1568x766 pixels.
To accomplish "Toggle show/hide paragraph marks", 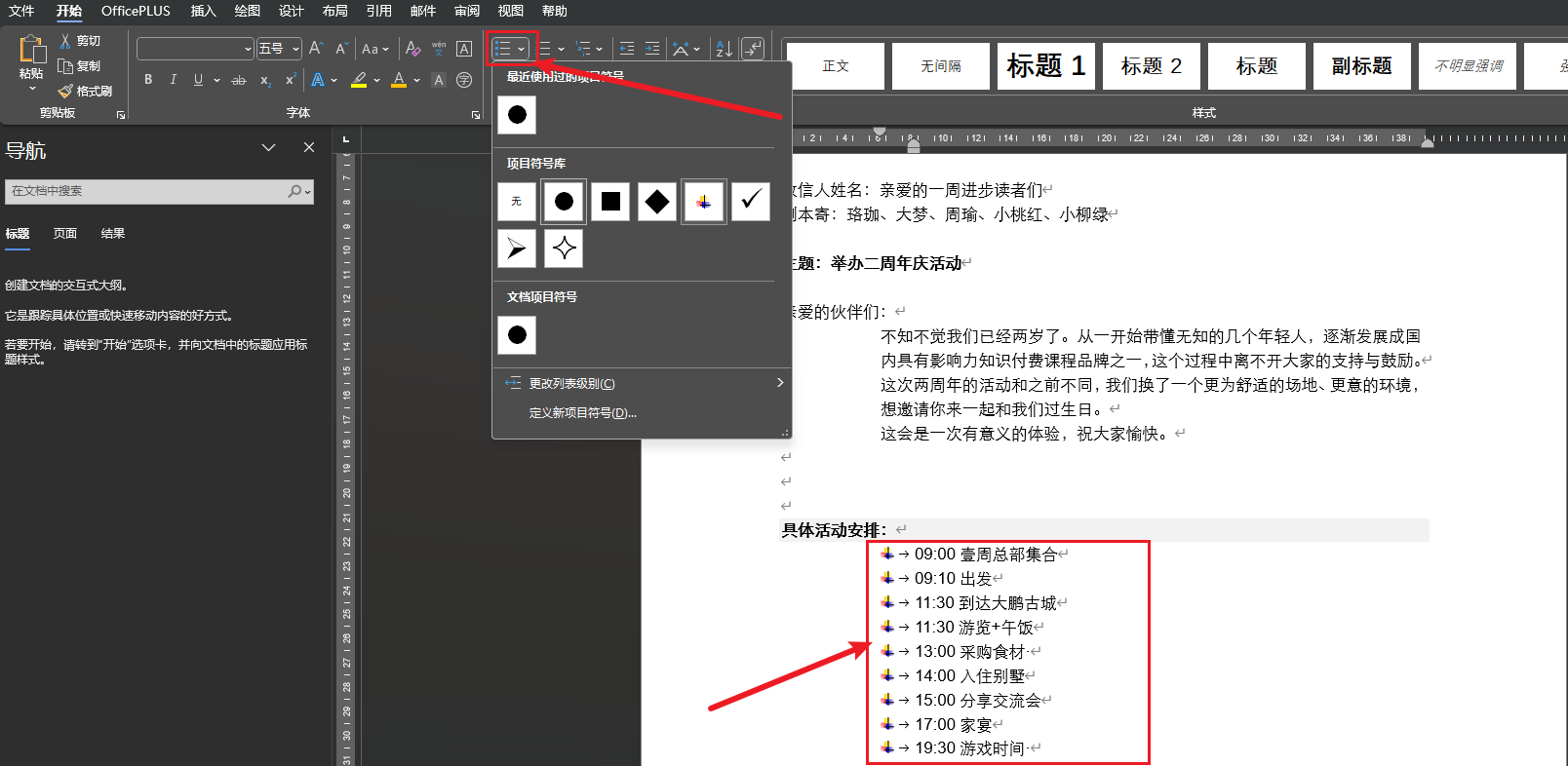I will click(x=753, y=48).
